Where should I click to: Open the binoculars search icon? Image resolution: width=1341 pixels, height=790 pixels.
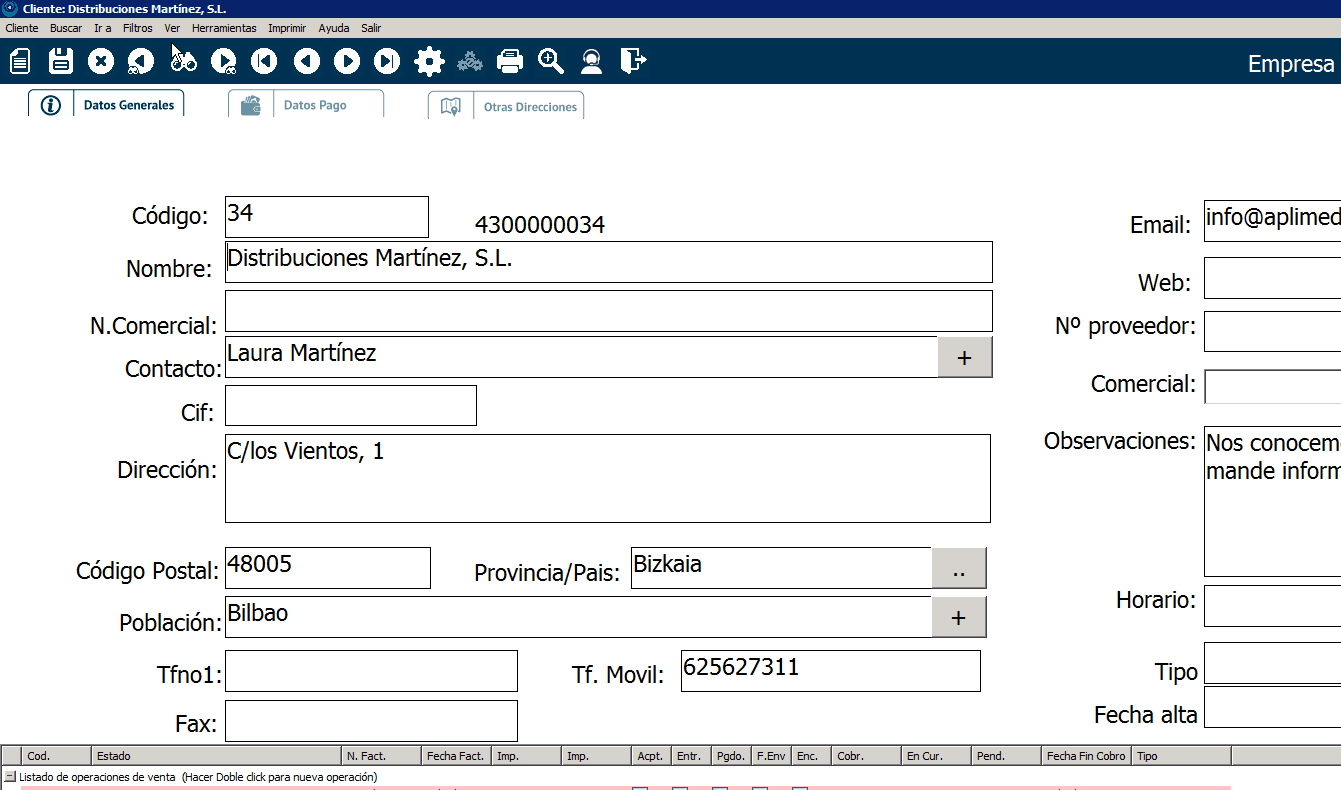tap(183, 62)
